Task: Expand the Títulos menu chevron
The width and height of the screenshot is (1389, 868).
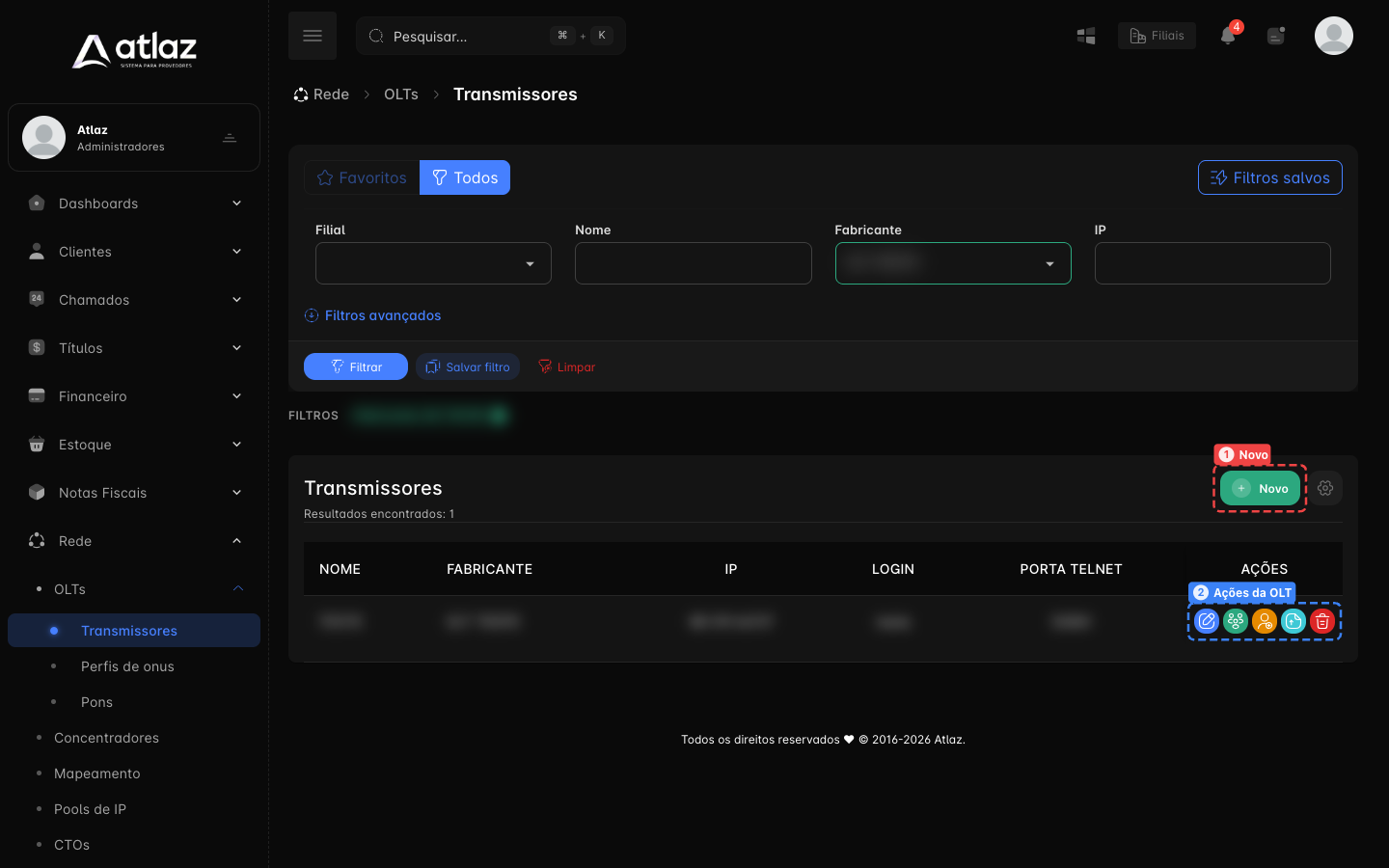Action: click(236, 347)
